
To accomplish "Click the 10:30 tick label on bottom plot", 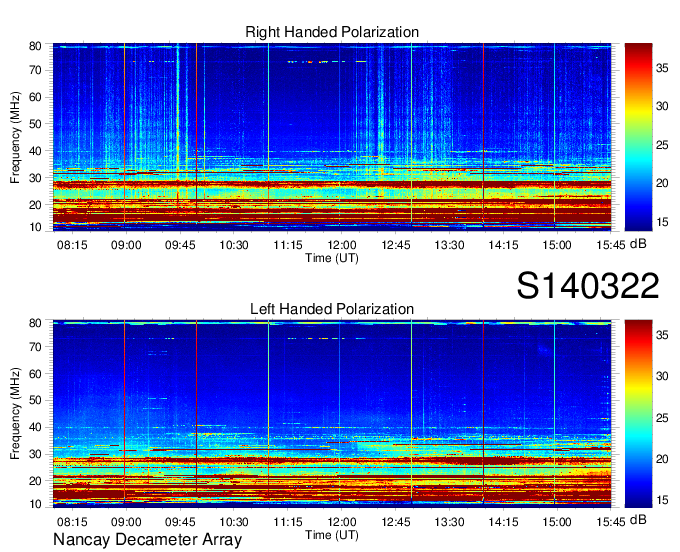I will coord(234,522).
